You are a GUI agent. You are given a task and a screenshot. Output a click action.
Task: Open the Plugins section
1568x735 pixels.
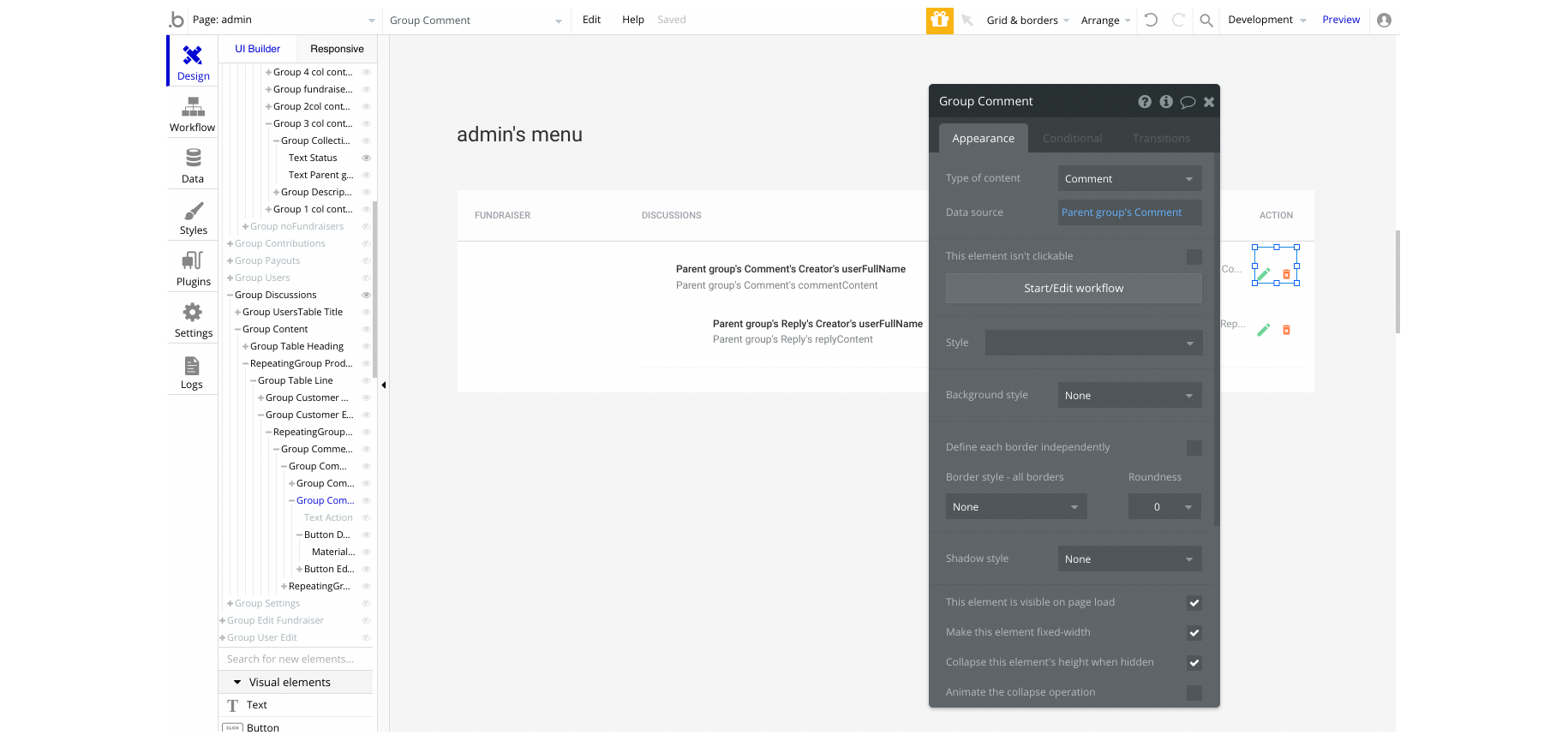point(193,267)
